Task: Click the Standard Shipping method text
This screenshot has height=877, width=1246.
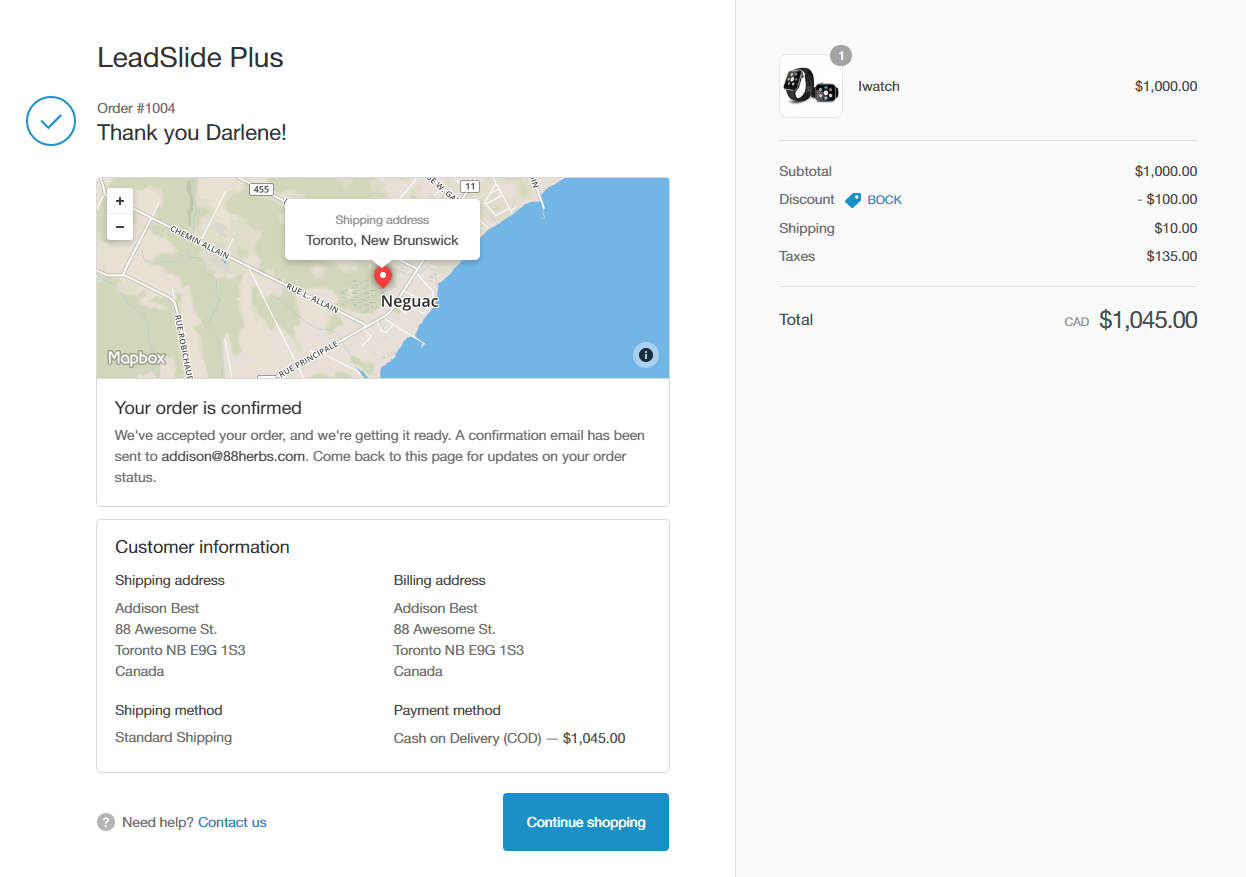Action: 173,737
